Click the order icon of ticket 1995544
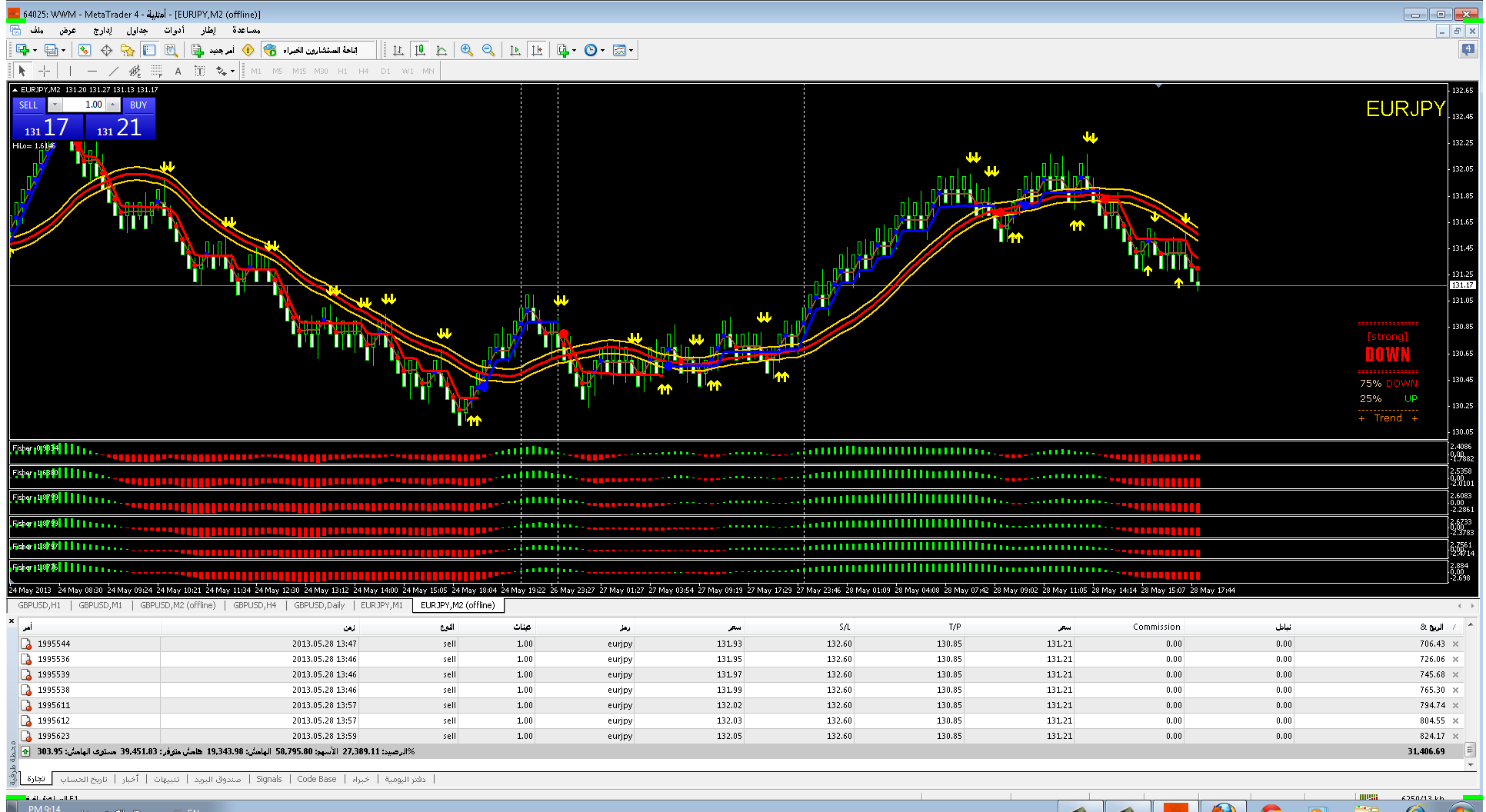The width and height of the screenshot is (1486, 812). (26, 644)
